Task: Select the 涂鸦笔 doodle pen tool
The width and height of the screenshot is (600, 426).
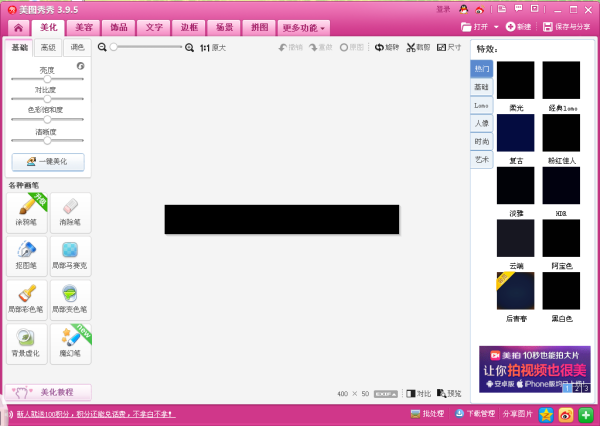Action: (x=27, y=210)
